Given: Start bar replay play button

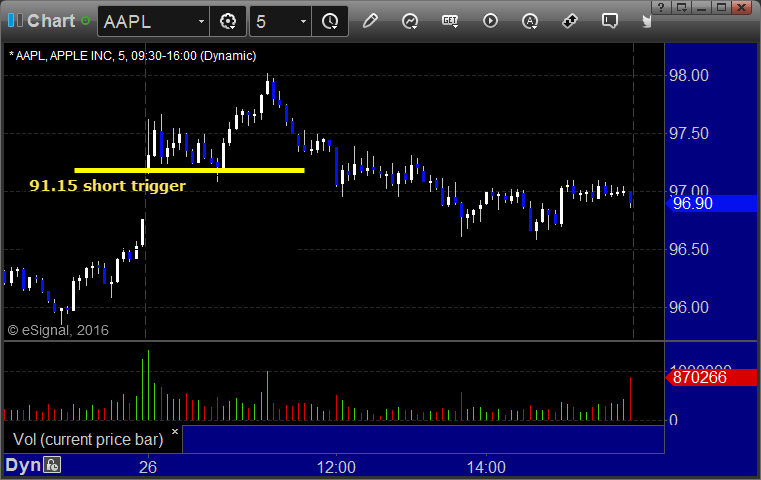Looking at the screenshot, I should point(490,21).
